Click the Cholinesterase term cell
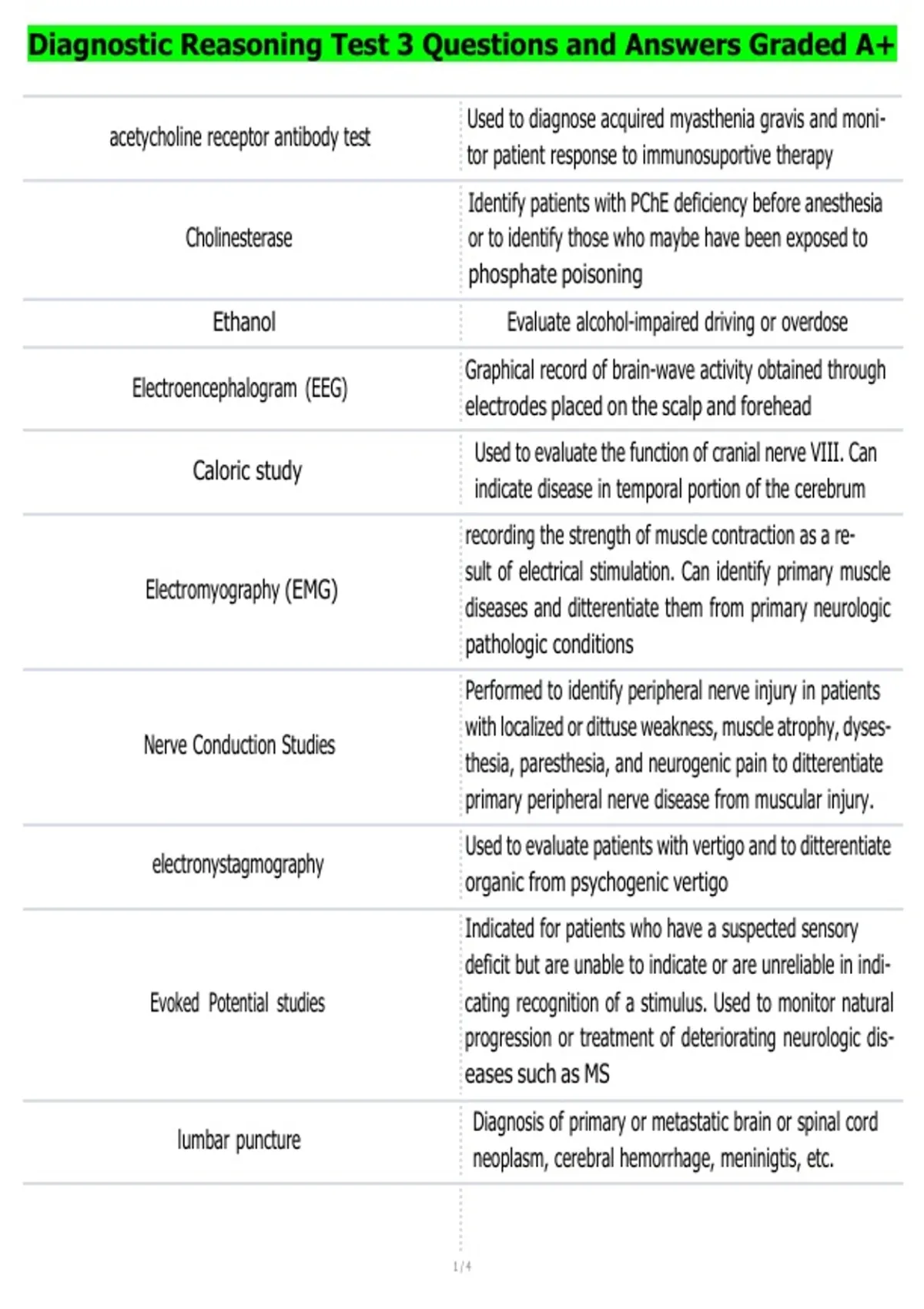Screen dimensions: 924x1309 tap(239, 238)
